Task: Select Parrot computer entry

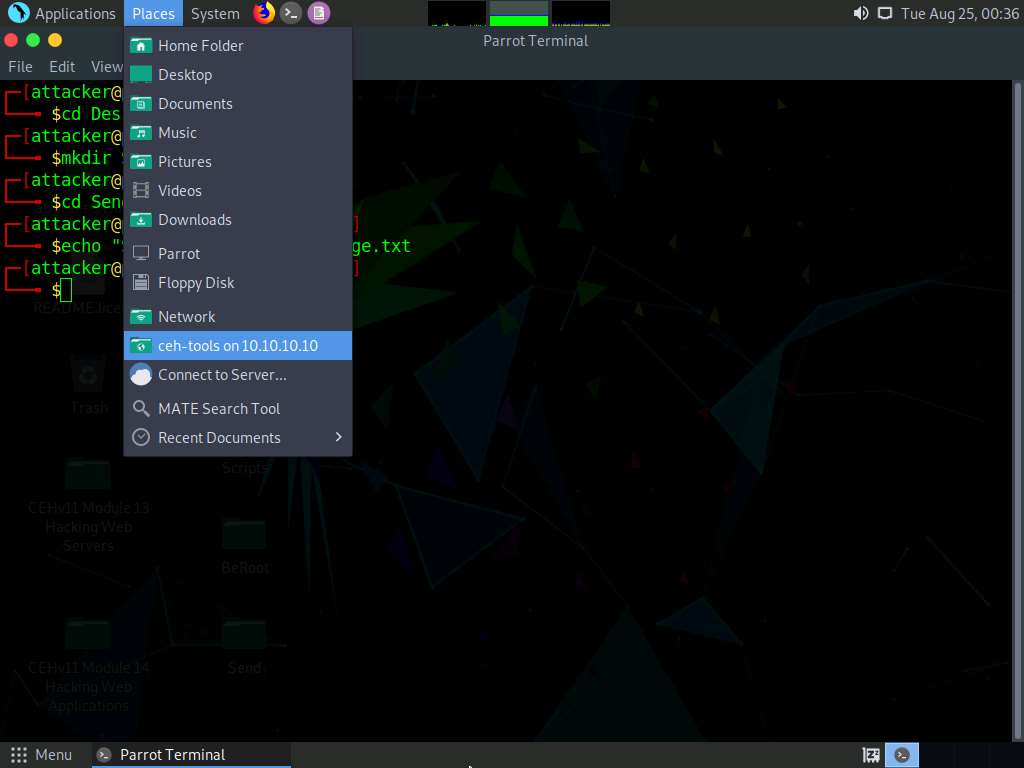Action: coord(238,253)
